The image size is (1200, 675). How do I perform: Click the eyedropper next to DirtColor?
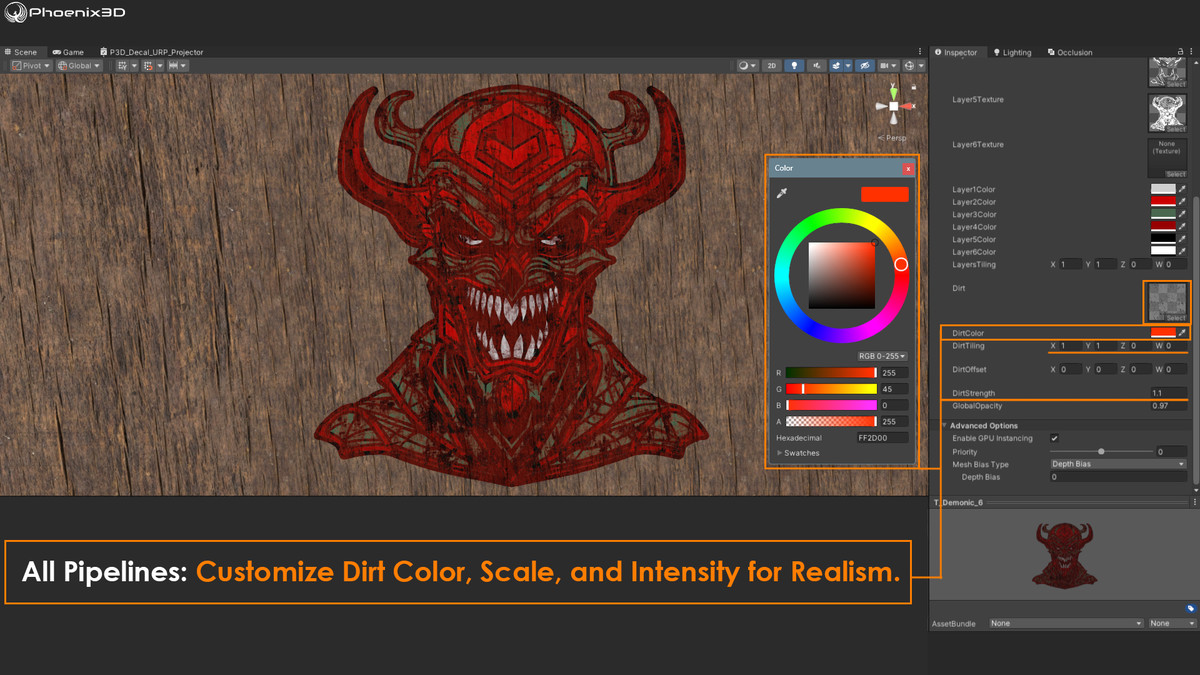[x=1182, y=332]
